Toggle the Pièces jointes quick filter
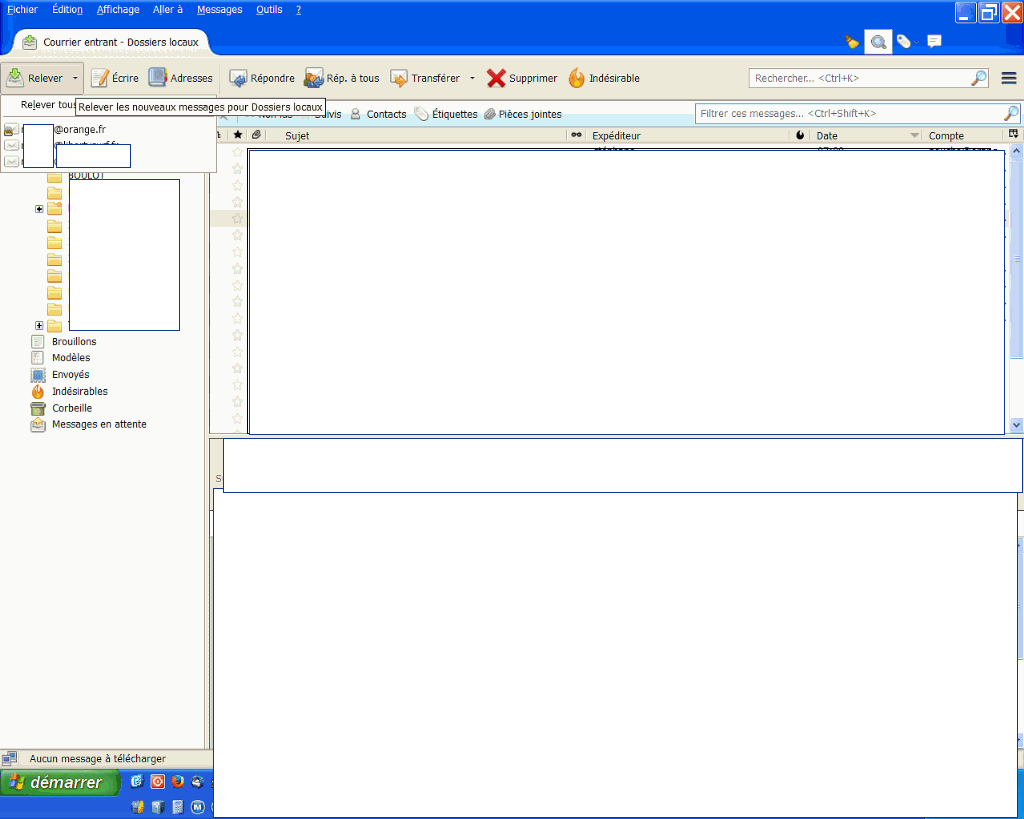 [x=522, y=114]
